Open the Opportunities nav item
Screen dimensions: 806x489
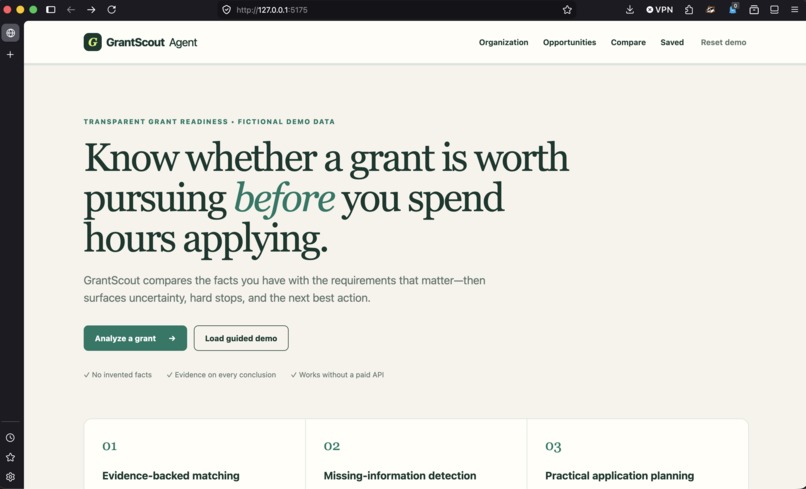pos(570,43)
